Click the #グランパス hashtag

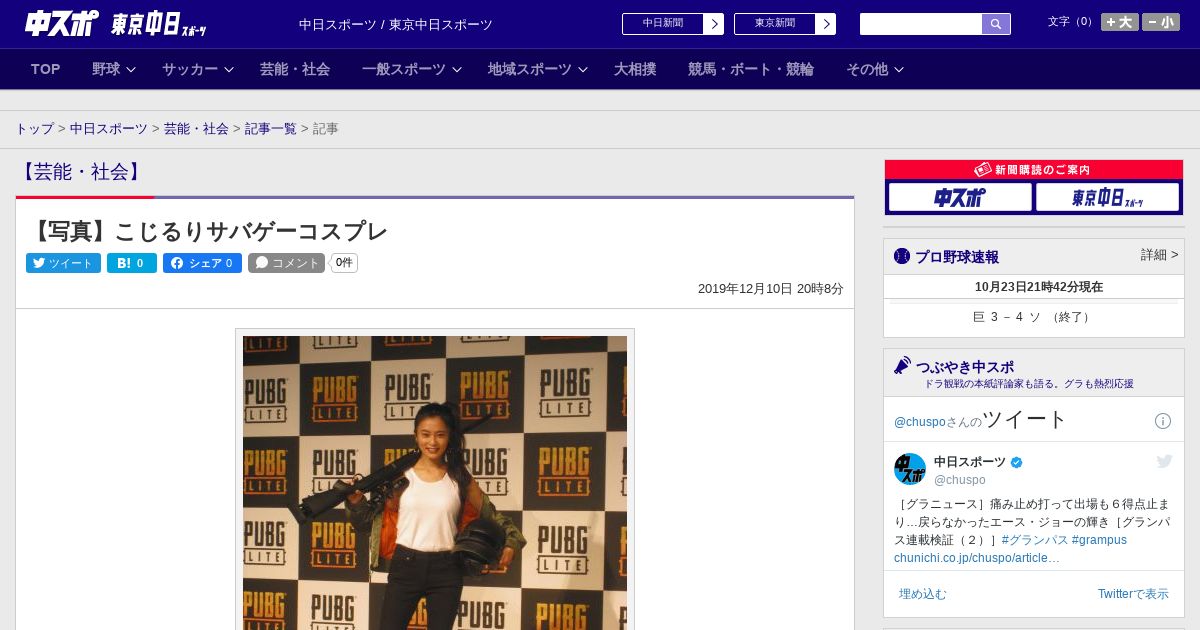point(1035,540)
